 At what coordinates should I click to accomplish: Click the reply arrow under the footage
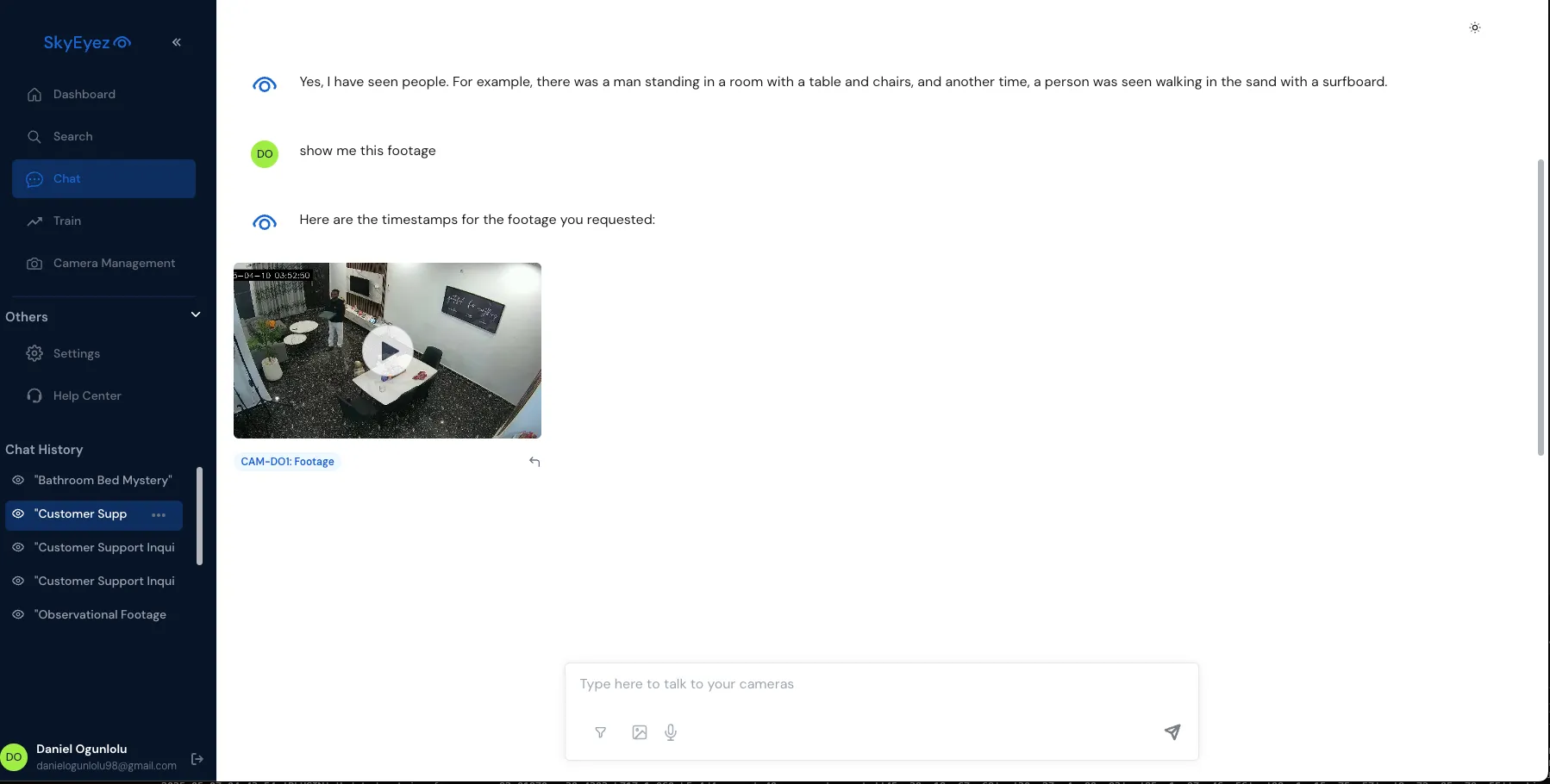click(534, 462)
